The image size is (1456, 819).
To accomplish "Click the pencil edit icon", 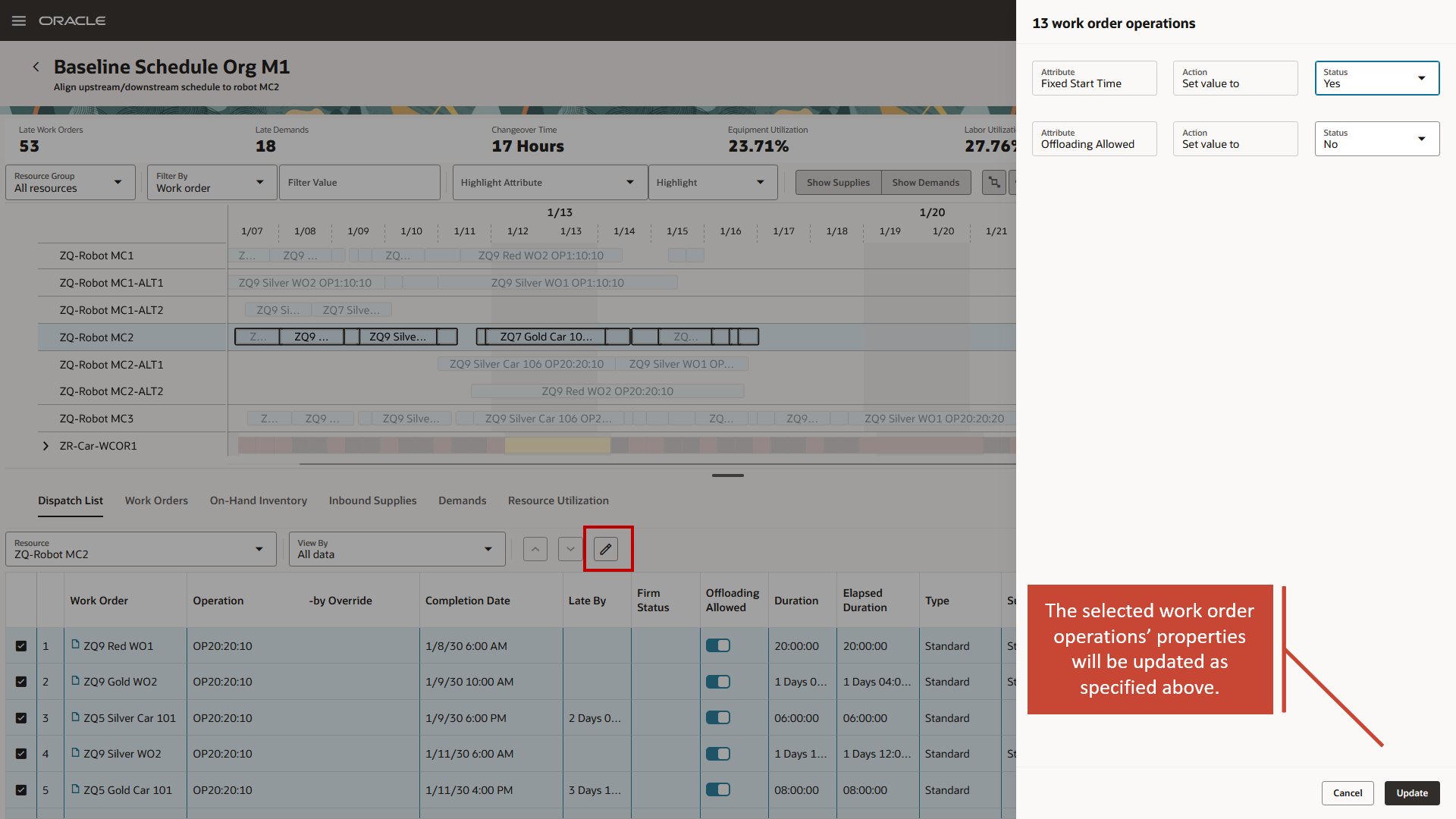I will (606, 549).
